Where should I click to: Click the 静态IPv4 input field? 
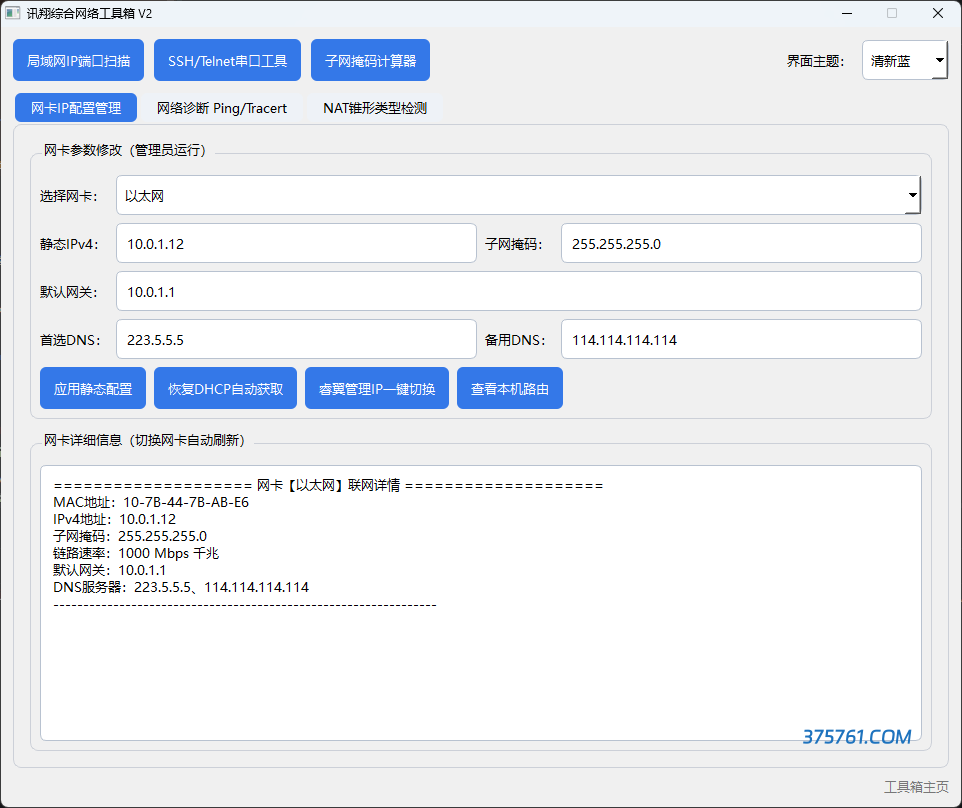pos(296,244)
